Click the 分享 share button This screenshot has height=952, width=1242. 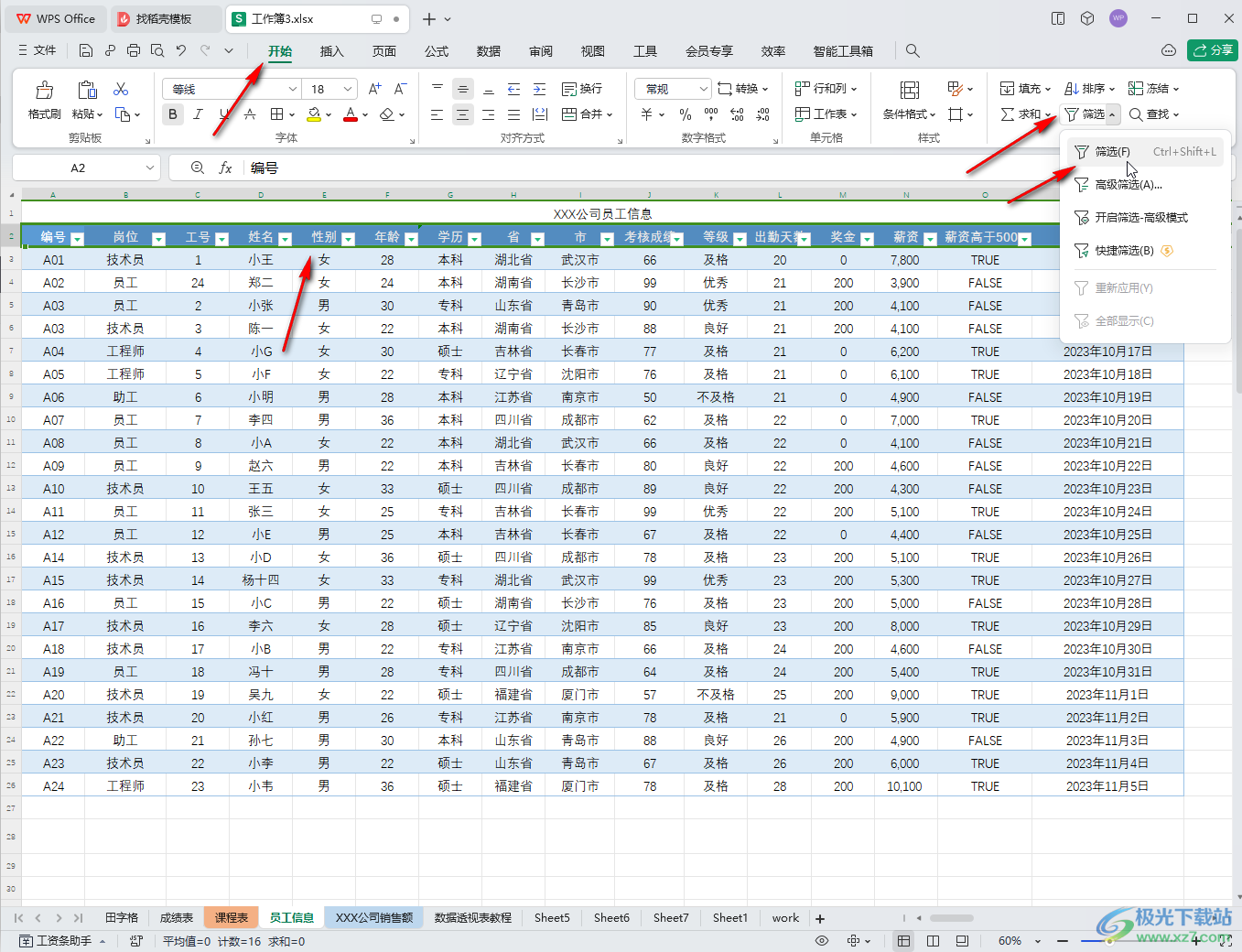[x=1212, y=50]
